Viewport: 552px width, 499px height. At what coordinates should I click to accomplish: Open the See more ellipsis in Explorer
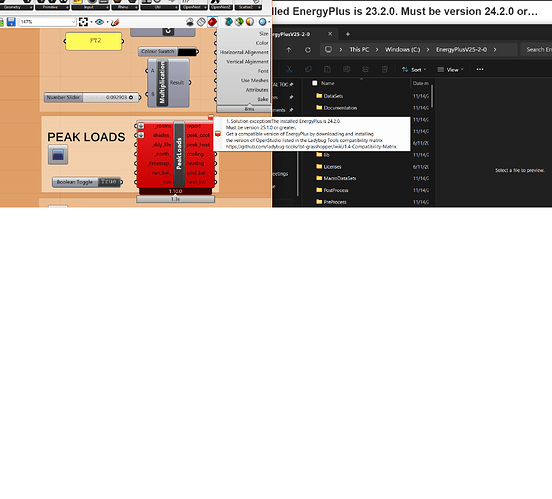point(480,69)
